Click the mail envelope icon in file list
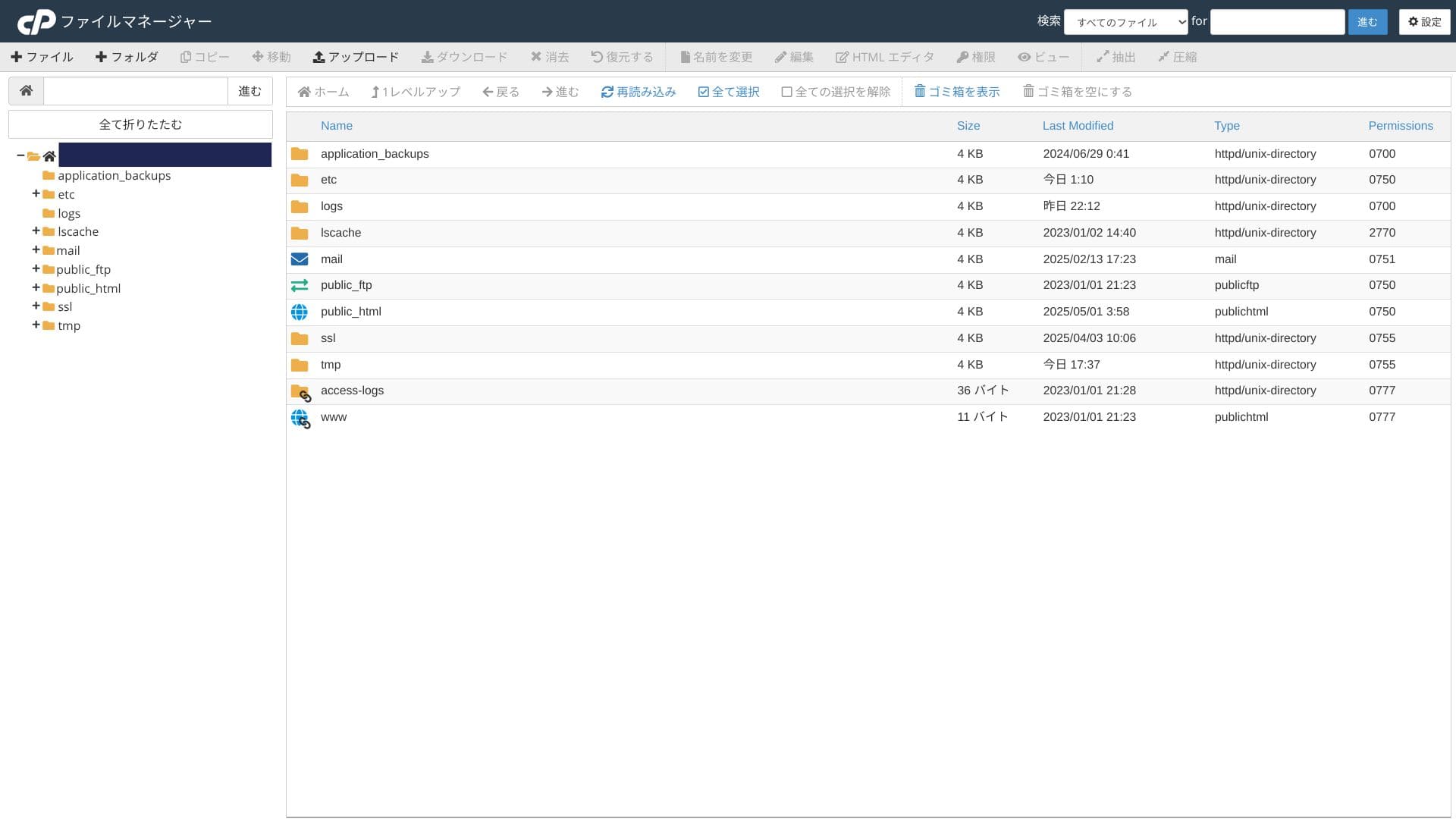Screen dimensions: 1456x819 click(x=300, y=259)
